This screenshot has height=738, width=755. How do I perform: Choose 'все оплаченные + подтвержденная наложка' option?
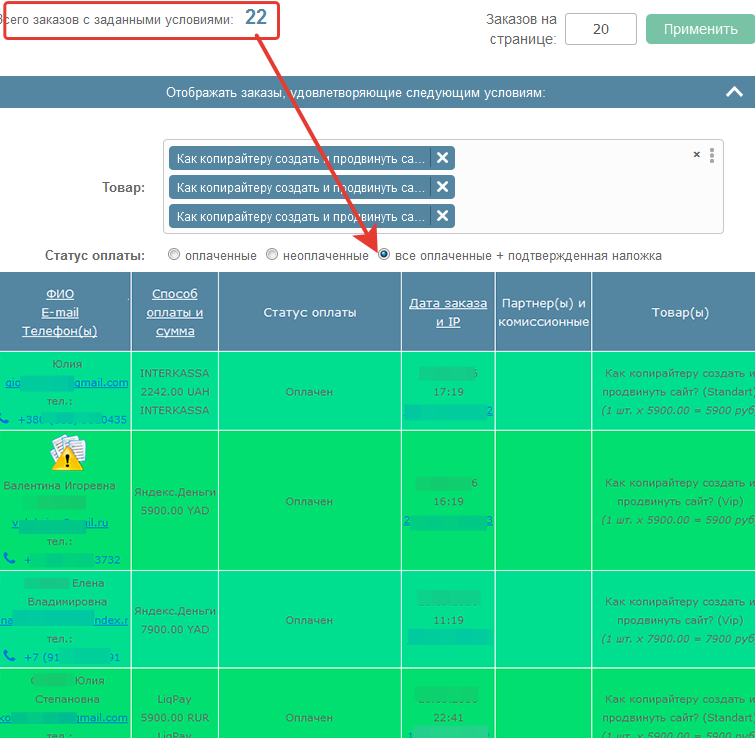tap(384, 255)
